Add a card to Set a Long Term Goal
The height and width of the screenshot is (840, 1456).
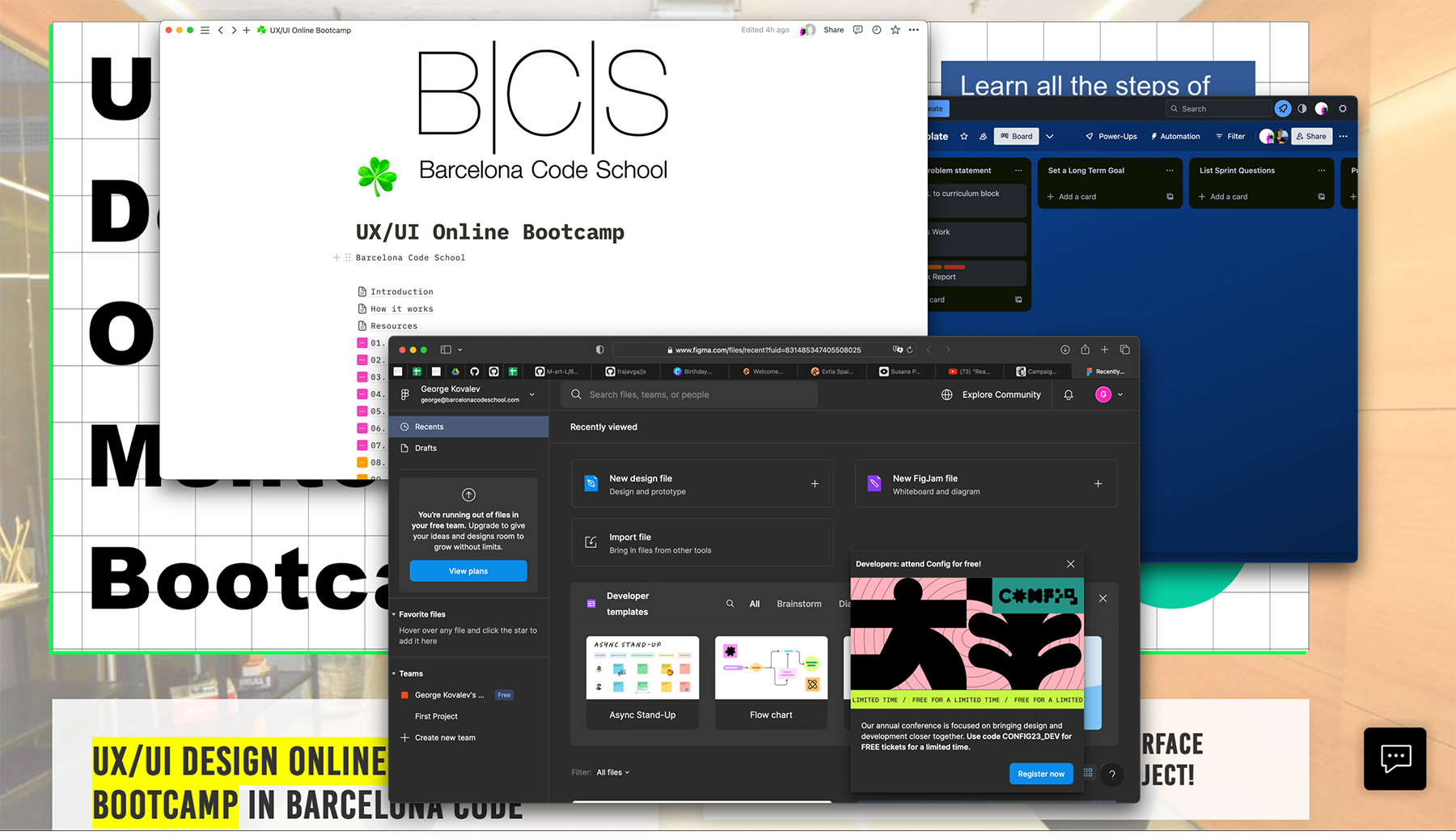(1072, 197)
